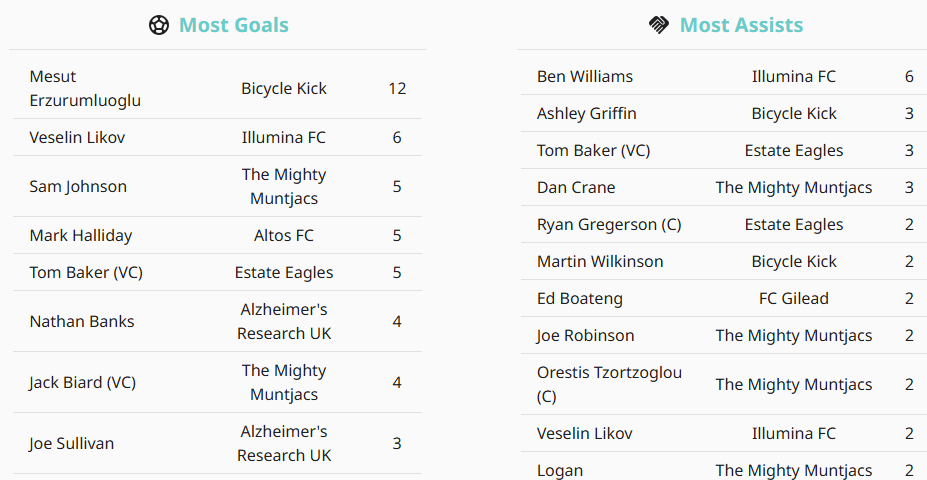Click the soccer ball icon beside Most Goals
The width and height of the screenshot is (927, 480).
(x=159, y=25)
